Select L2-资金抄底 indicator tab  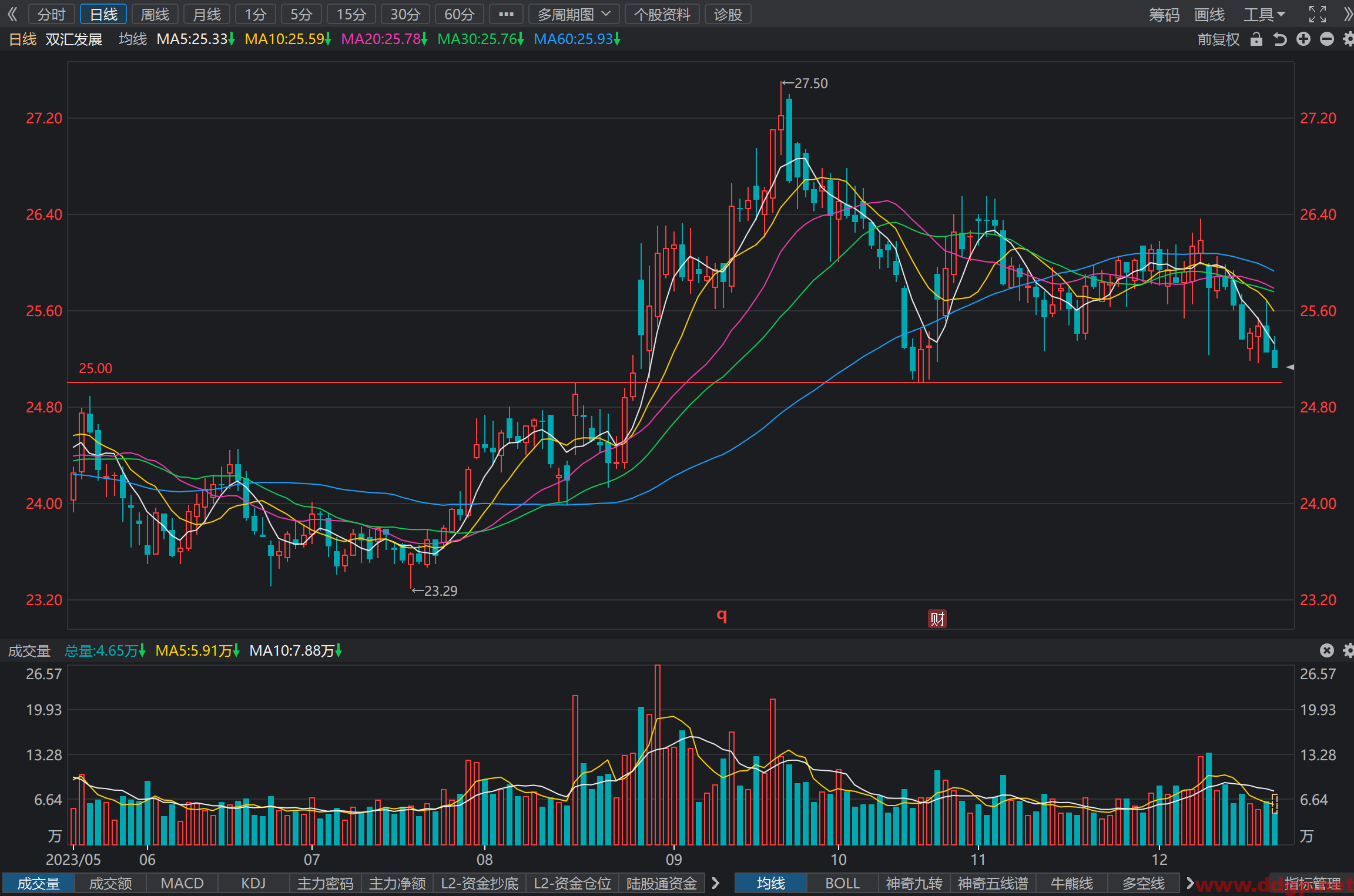tap(480, 884)
